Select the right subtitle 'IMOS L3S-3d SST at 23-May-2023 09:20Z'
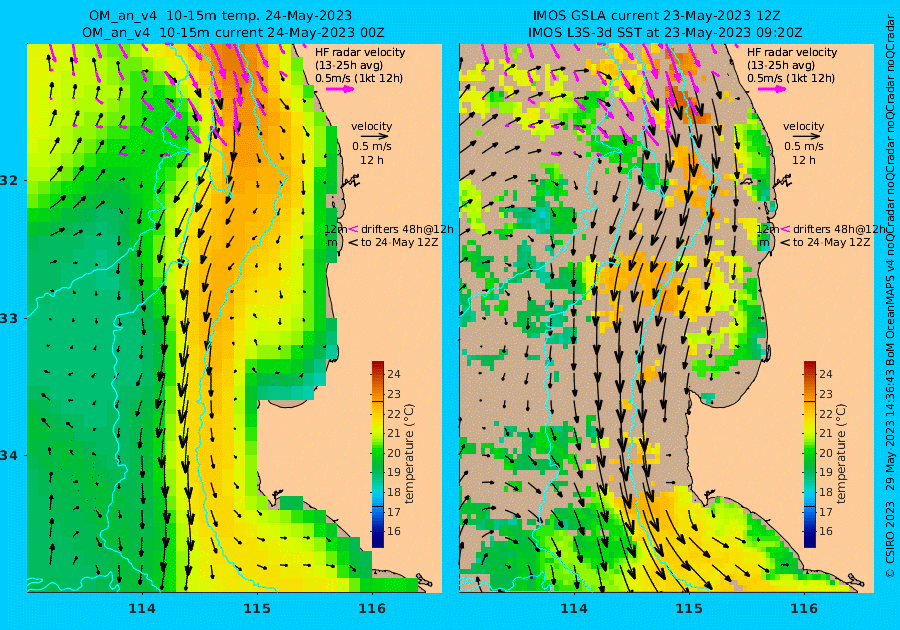This screenshot has height=630, width=900. tap(665, 33)
